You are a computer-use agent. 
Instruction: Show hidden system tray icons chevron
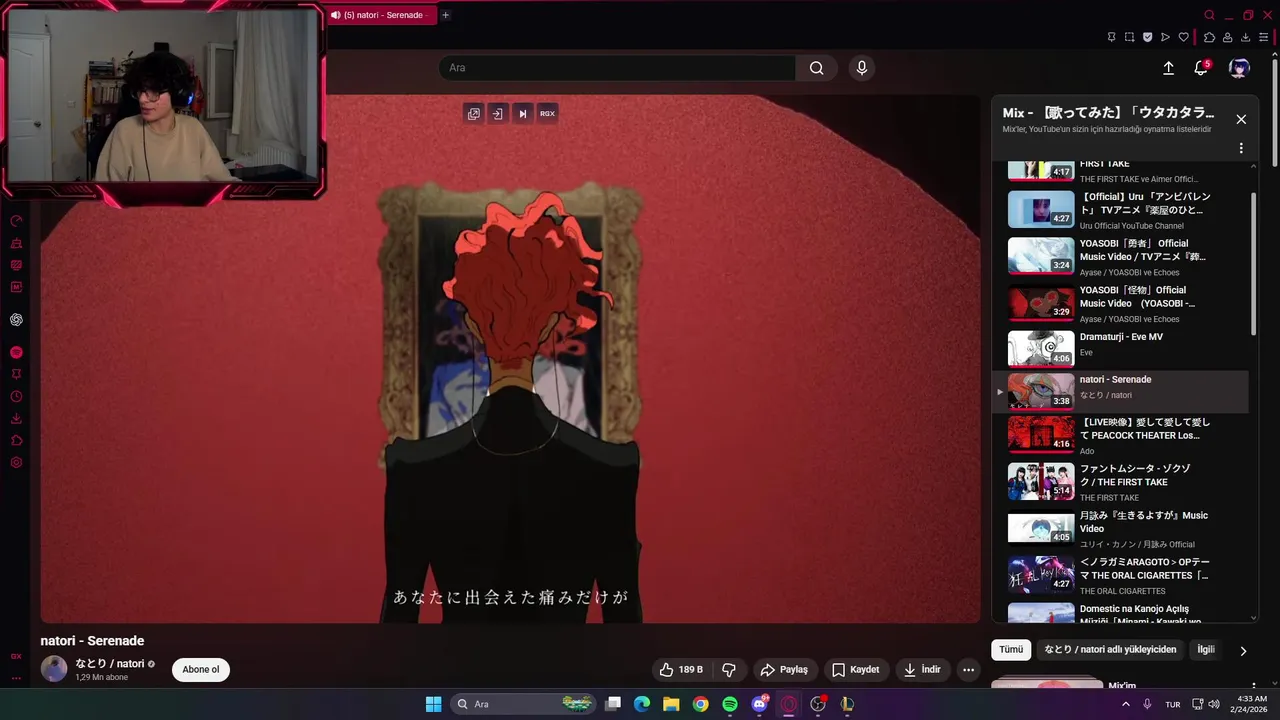(x=1126, y=704)
